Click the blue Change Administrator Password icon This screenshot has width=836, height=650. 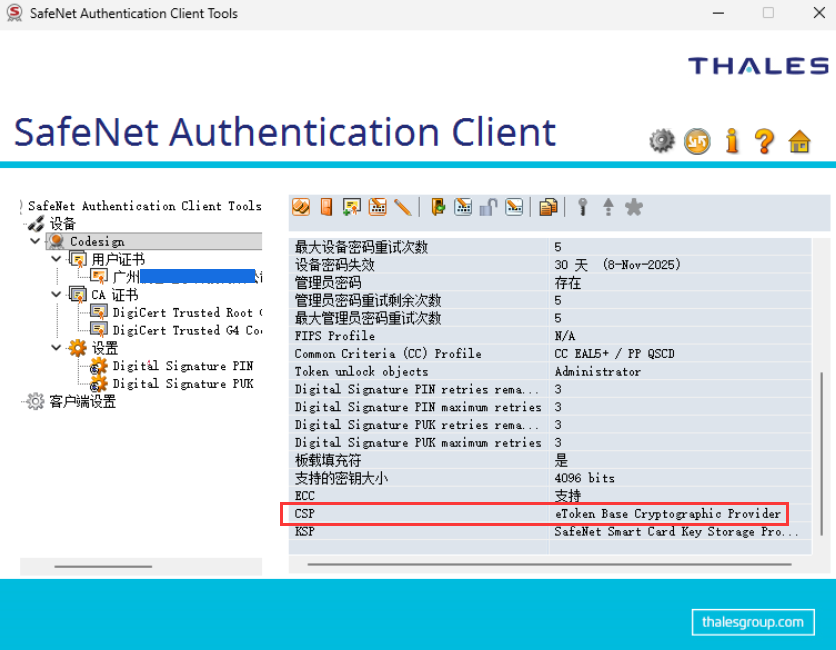tap(463, 207)
